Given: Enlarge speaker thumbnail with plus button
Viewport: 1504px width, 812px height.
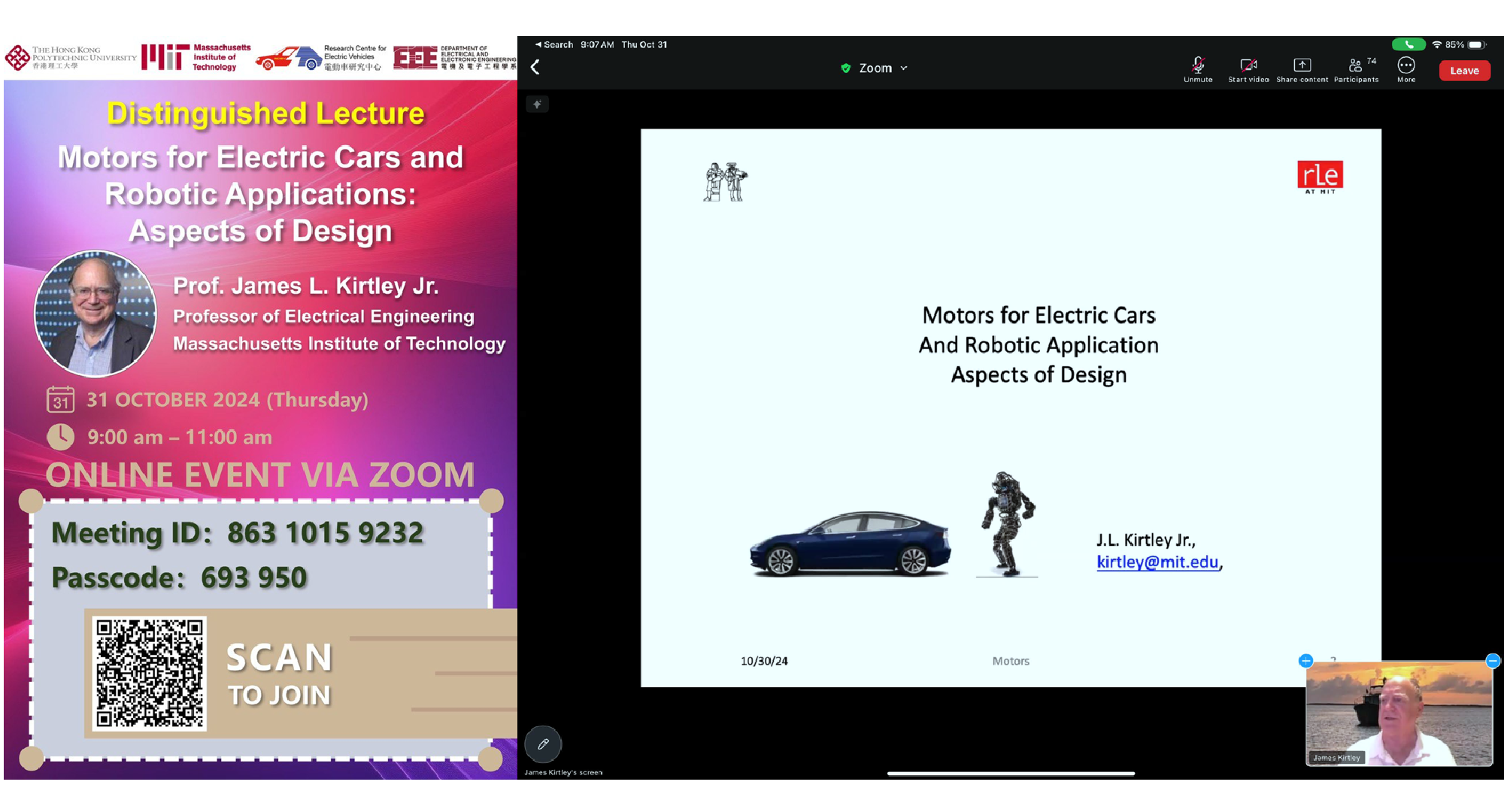Looking at the screenshot, I should coord(1305,661).
